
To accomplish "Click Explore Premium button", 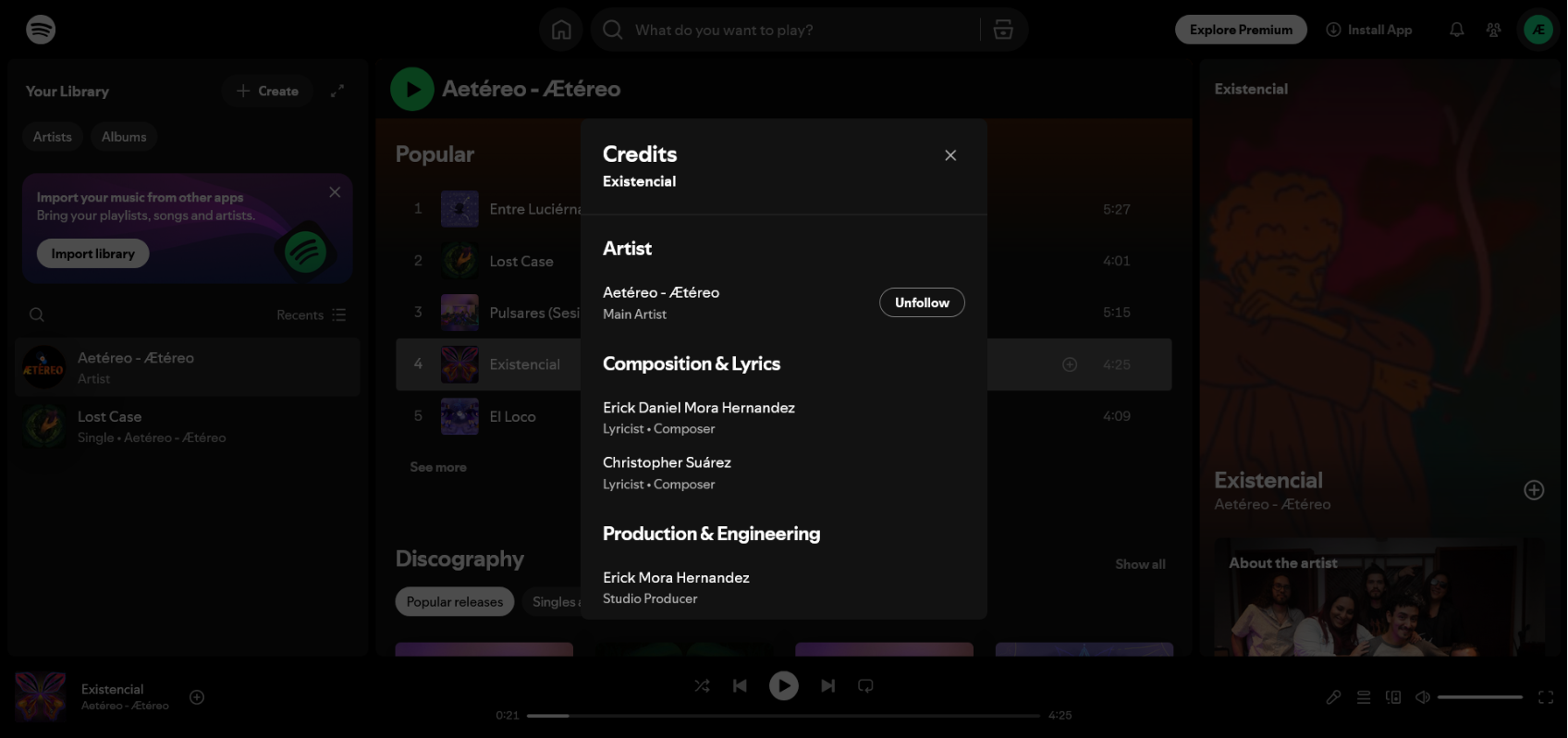I will (x=1241, y=30).
